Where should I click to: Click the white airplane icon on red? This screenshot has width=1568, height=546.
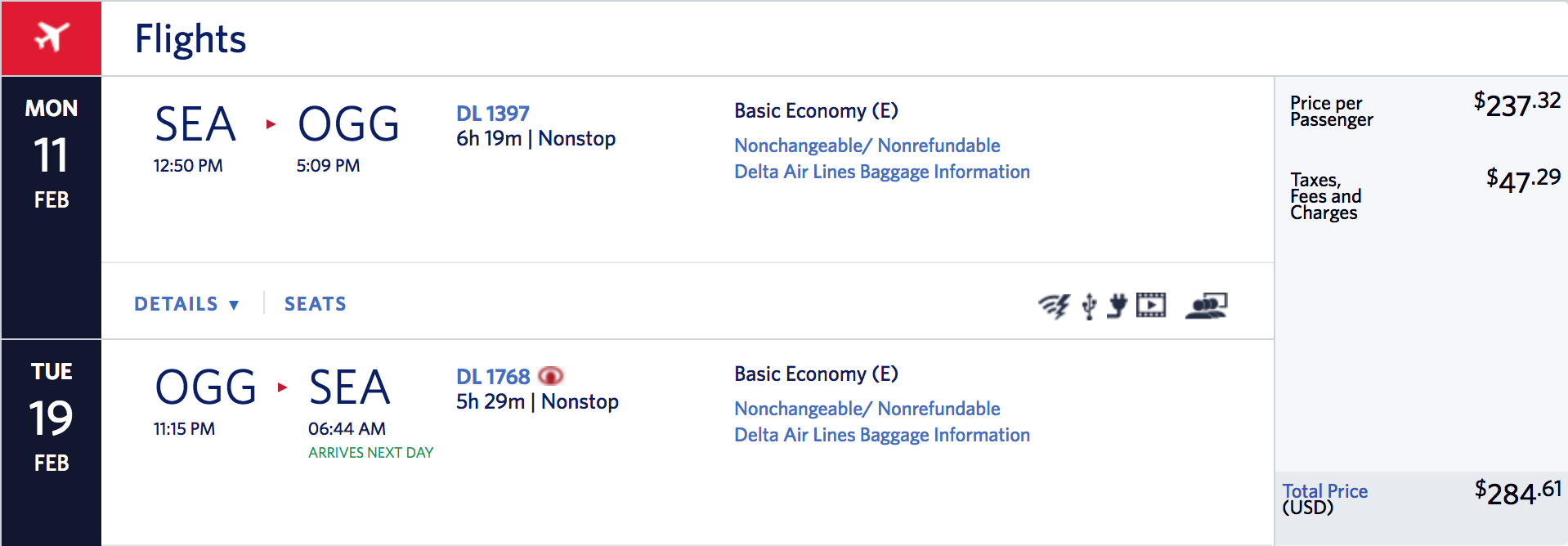click(52, 38)
